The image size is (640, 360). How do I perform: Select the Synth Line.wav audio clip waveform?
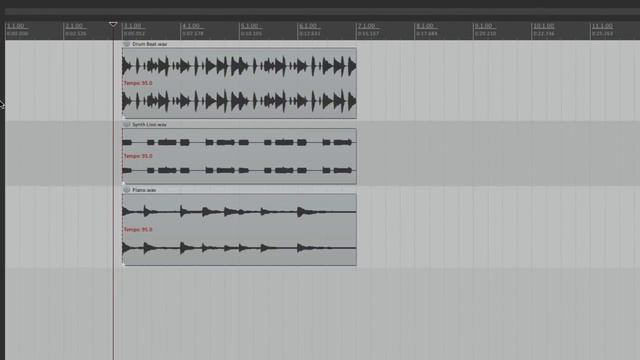click(239, 156)
